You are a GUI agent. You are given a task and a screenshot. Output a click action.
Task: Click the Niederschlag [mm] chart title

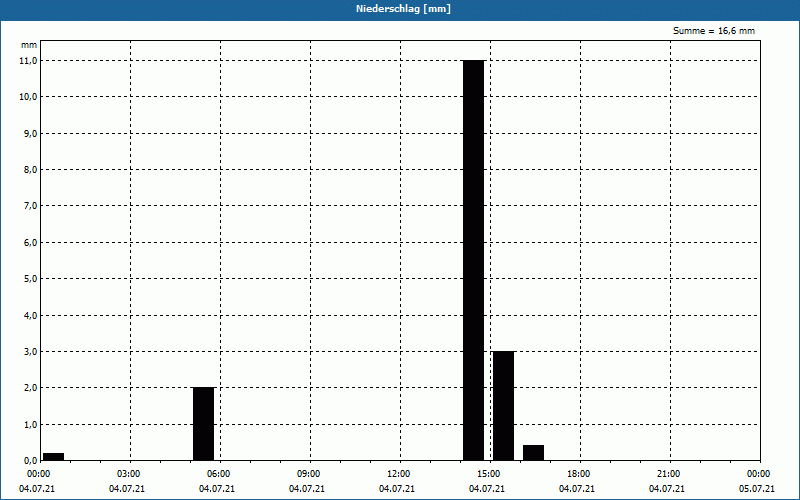pyautogui.click(x=403, y=9)
